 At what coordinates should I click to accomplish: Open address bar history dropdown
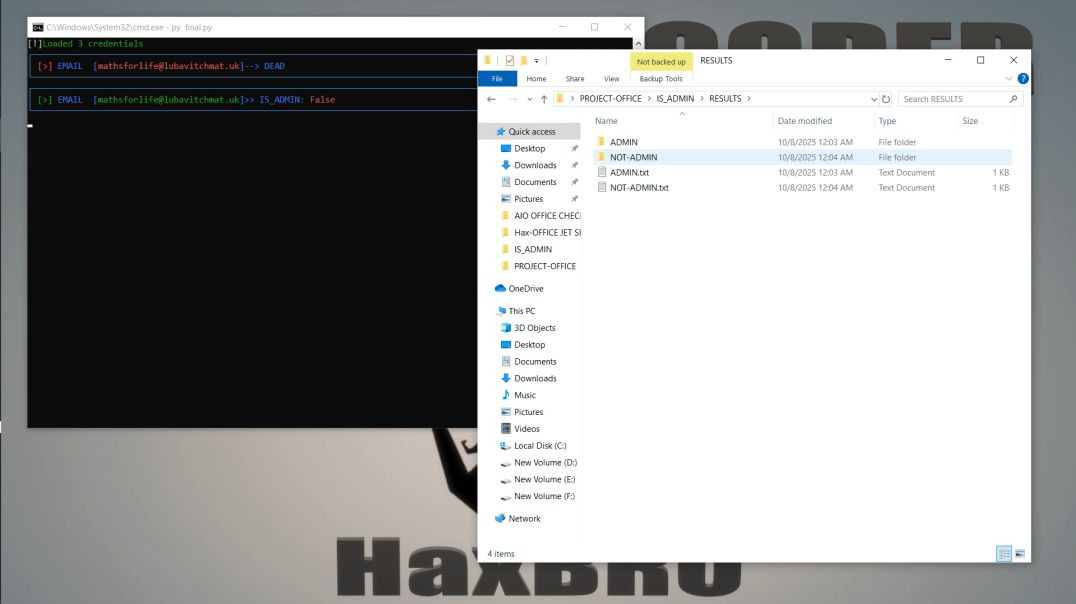[874, 99]
